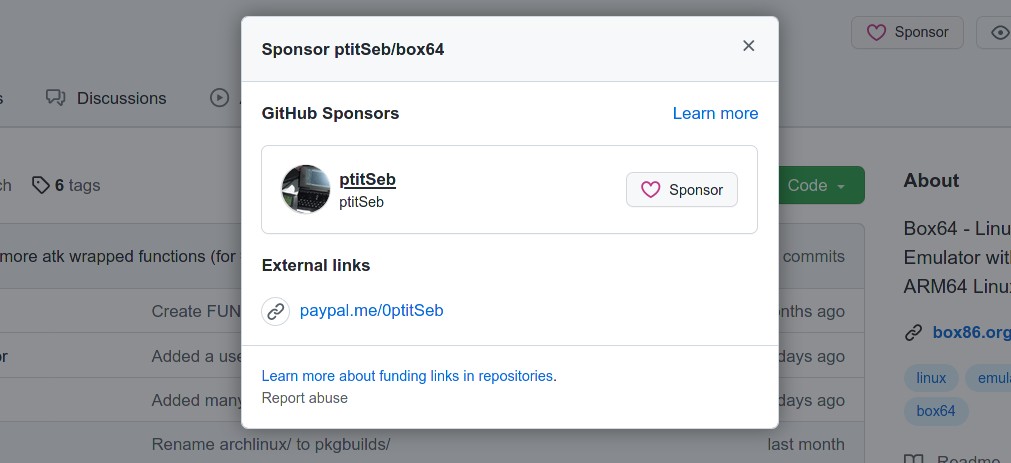Click Report abuse in the dialog footer
The height and width of the screenshot is (463, 1011).
pos(304,398)
